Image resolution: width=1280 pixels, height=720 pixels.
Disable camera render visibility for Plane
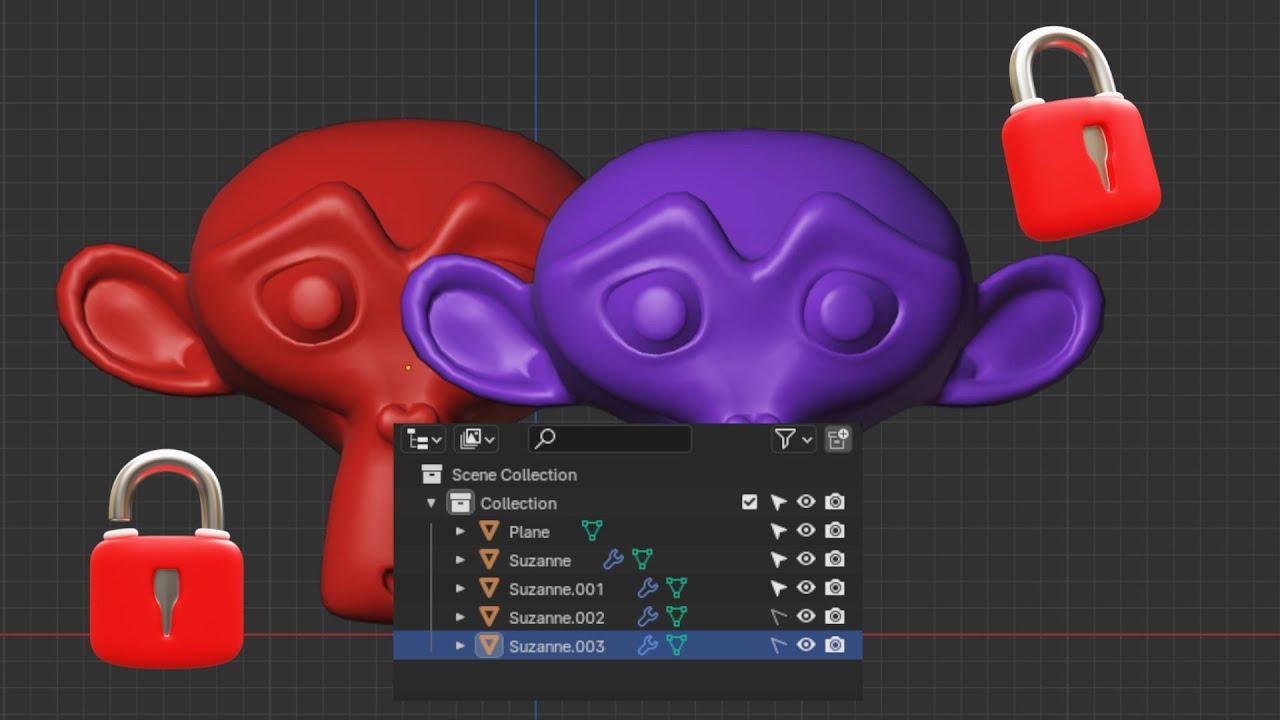pyautogui.click(x=836, y=528)
